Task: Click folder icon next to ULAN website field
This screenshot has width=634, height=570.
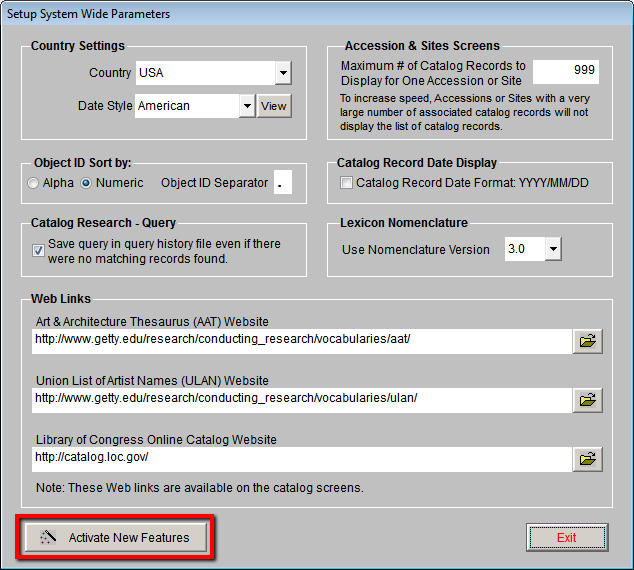Action: click(x=587, y=400)
